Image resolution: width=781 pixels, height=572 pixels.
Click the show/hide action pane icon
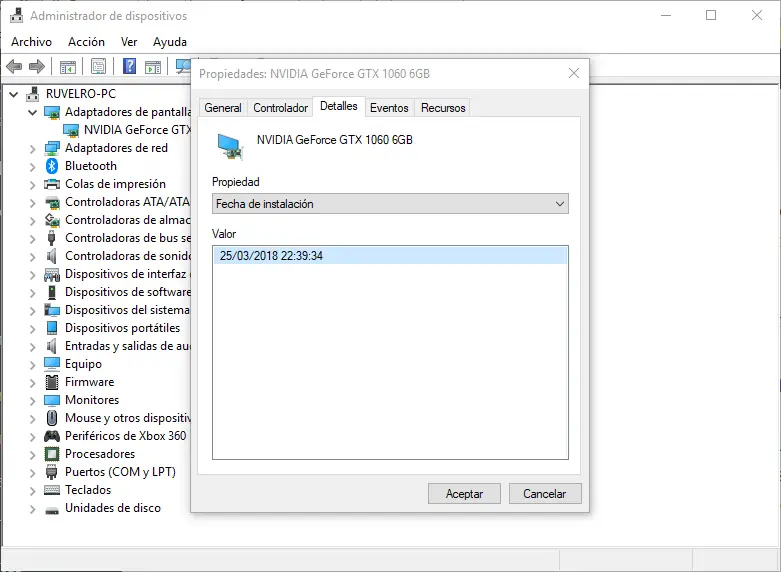click(x=153, y=66)
